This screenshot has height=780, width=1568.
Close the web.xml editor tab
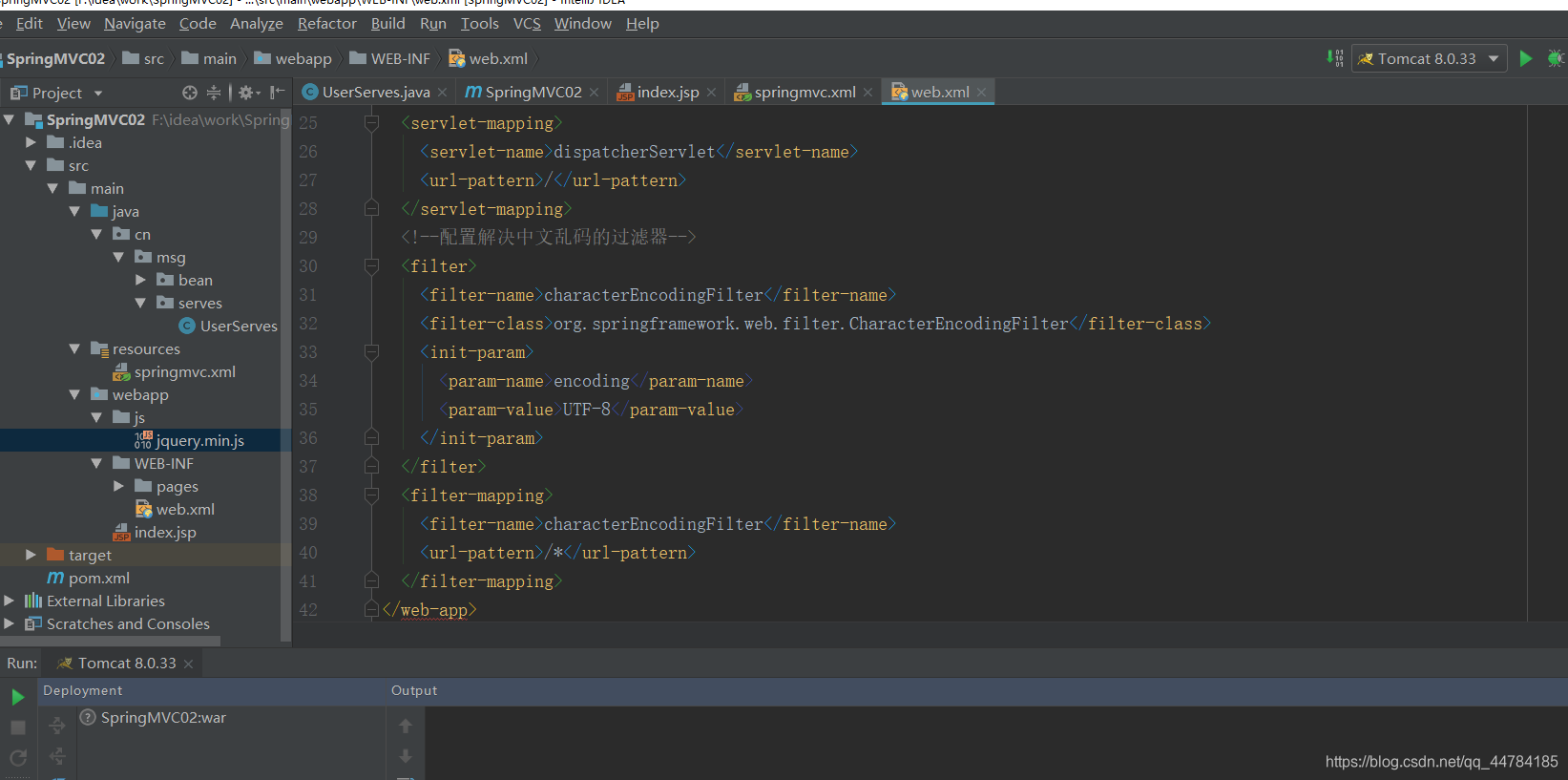click(x=982, y=93)
